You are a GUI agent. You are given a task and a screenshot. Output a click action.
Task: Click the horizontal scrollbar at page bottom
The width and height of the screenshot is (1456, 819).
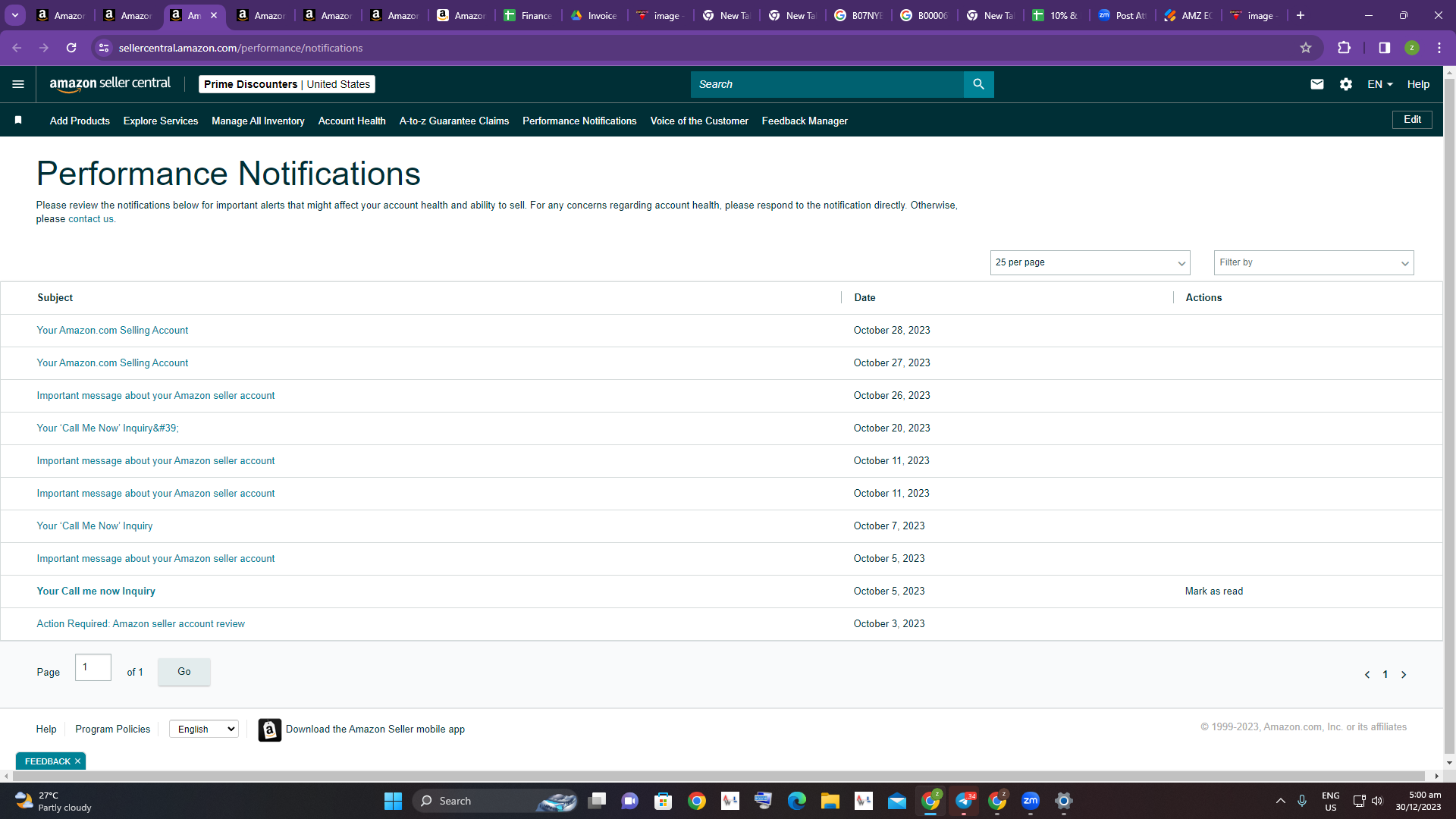pos(720,777)
